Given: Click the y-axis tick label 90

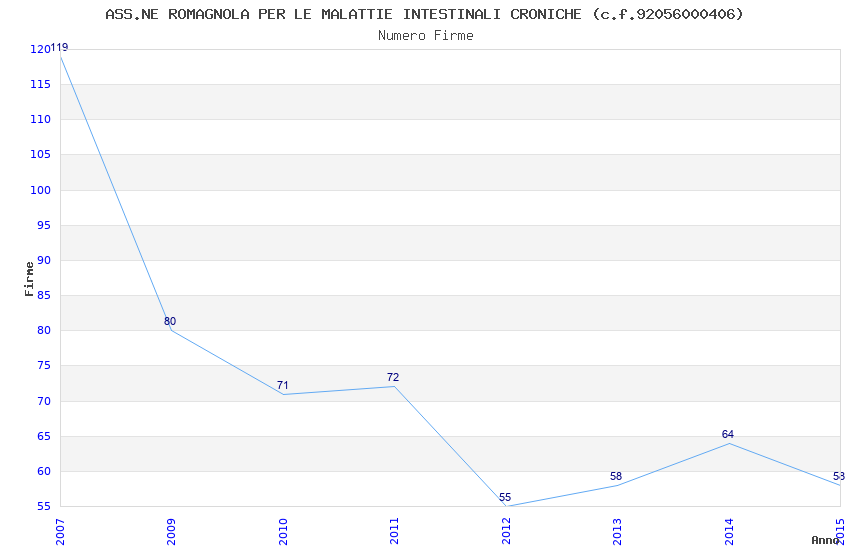Looking at the screenshot, I should click(44, 260).
